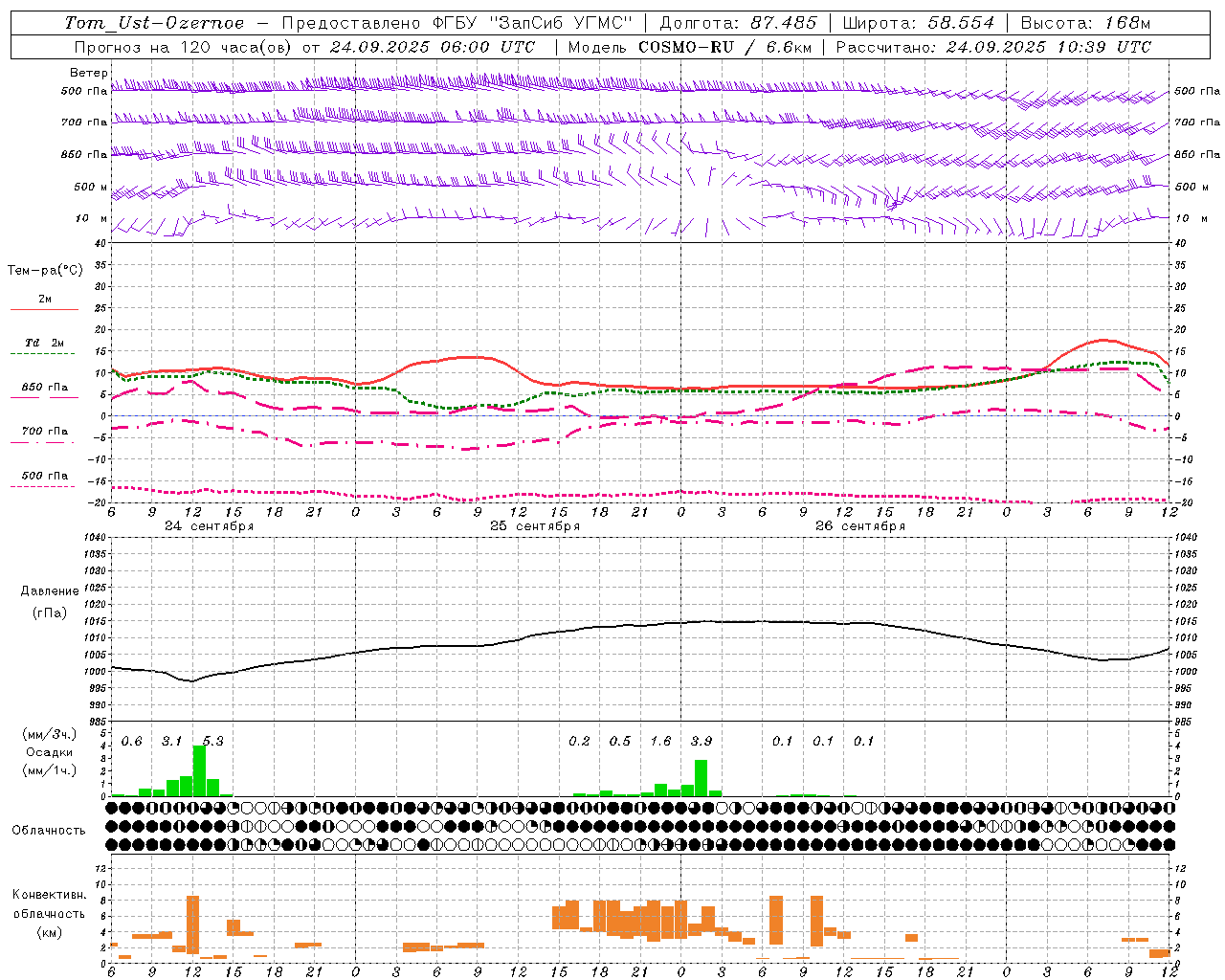Click the (мм/1ч.) units label

(x=49, y=770)
